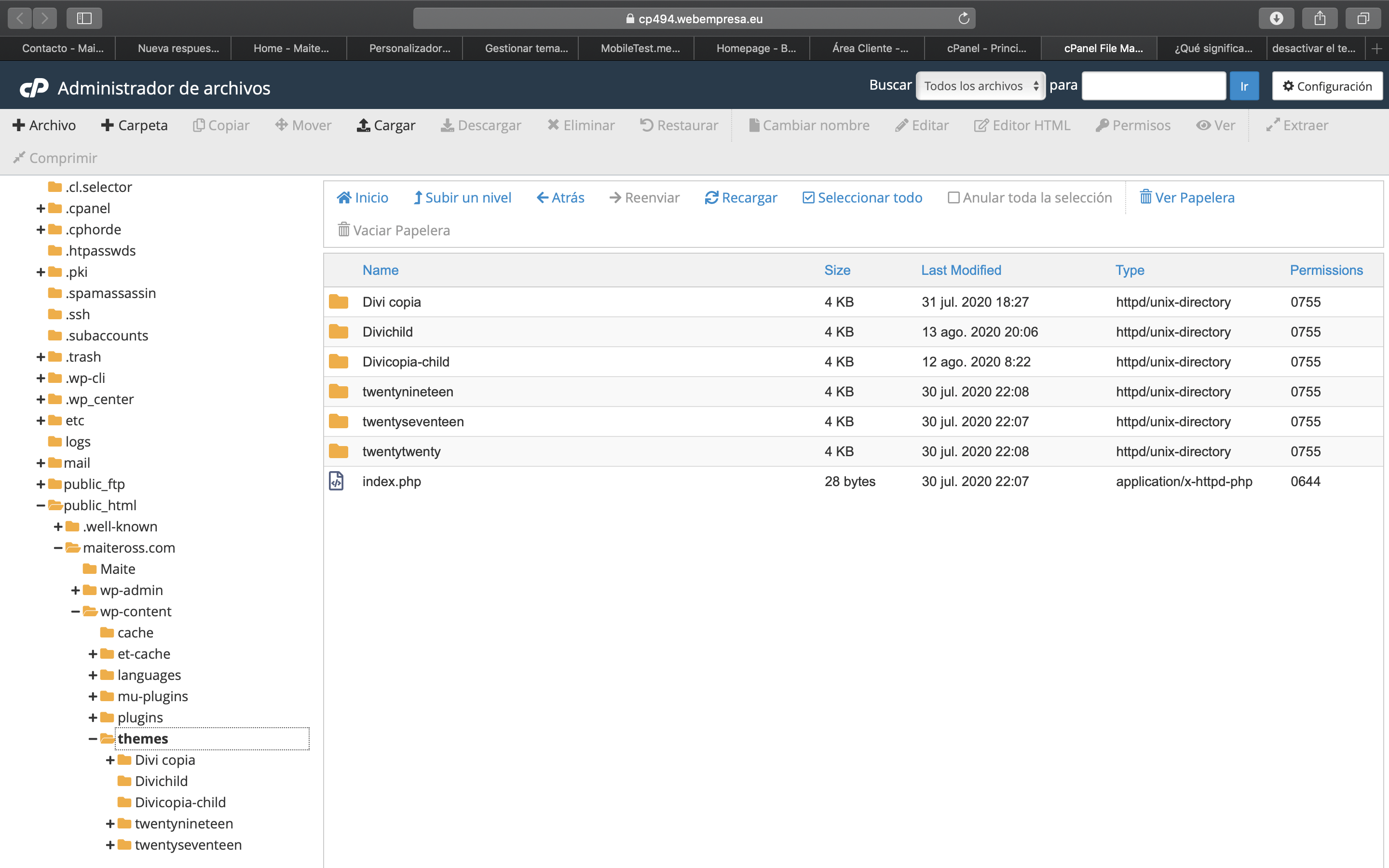
Task: Click the Editar button
Action: click(922, 125)
